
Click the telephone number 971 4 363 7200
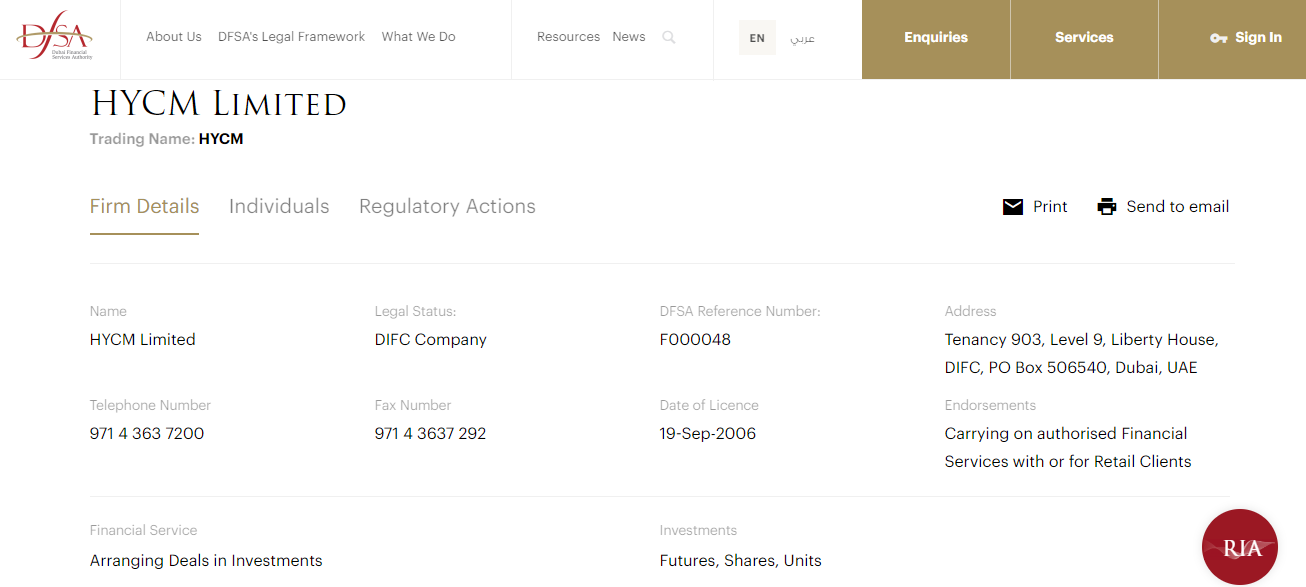147,434
